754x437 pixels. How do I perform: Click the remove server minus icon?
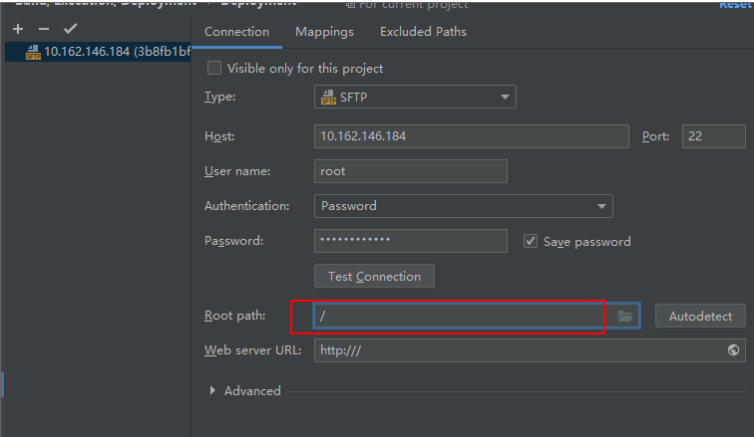(x=43, y=29)
